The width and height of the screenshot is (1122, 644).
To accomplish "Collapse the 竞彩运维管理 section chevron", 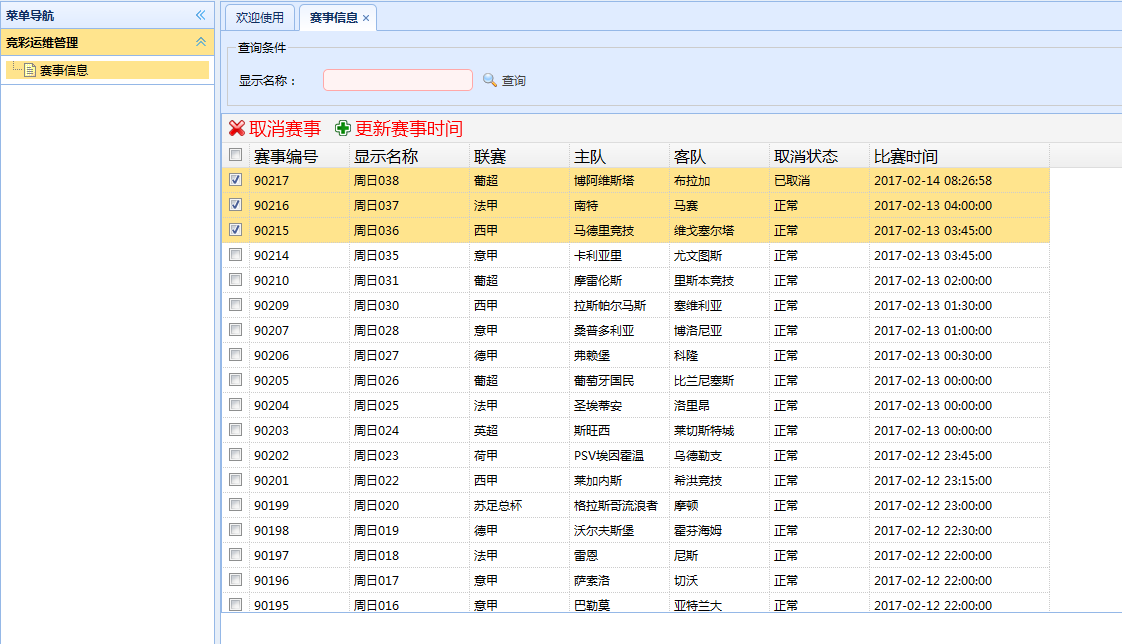I will (x=200, y=43).
